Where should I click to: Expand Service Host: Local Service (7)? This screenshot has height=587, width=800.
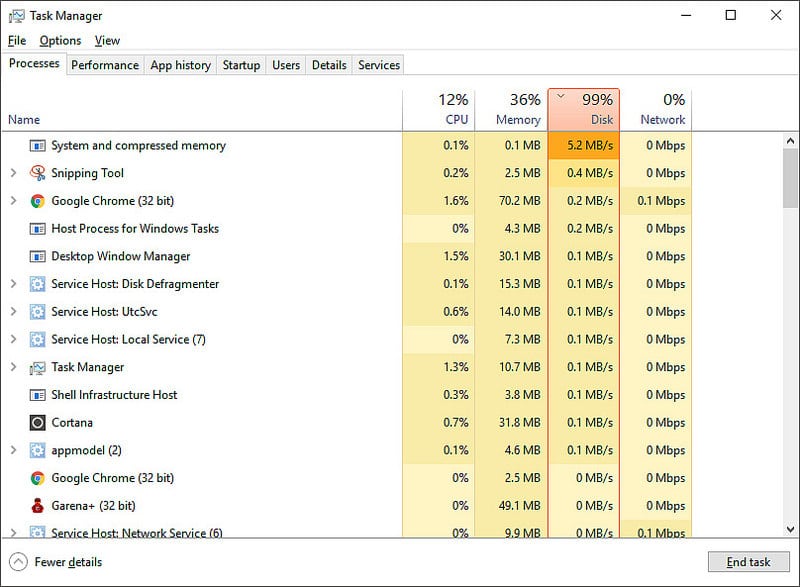point(14,339)
